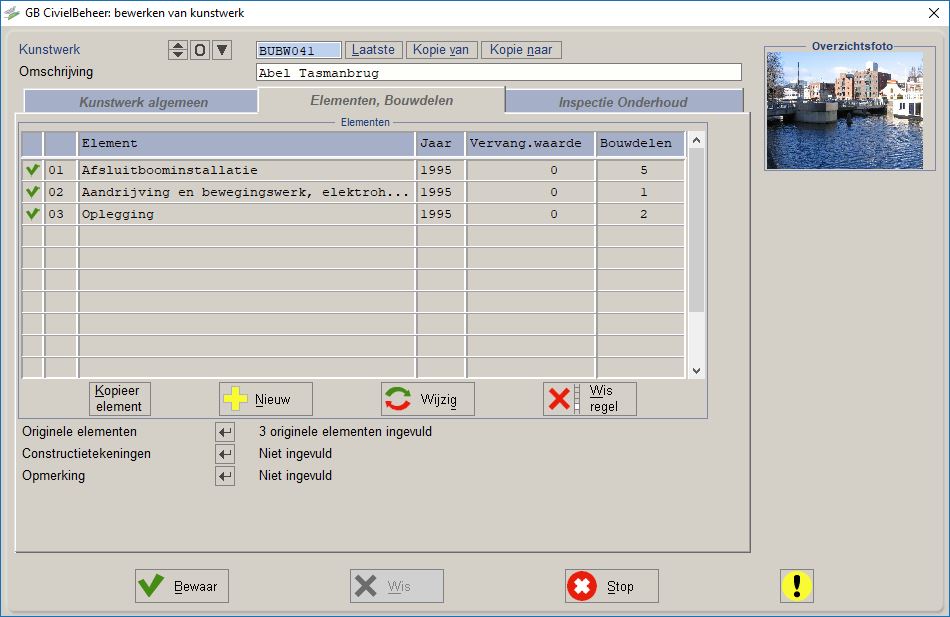The height and width of the screenshot is (617, 950).
Task: Click the O button beside Kunstwerk
Action: click(200, 50)
